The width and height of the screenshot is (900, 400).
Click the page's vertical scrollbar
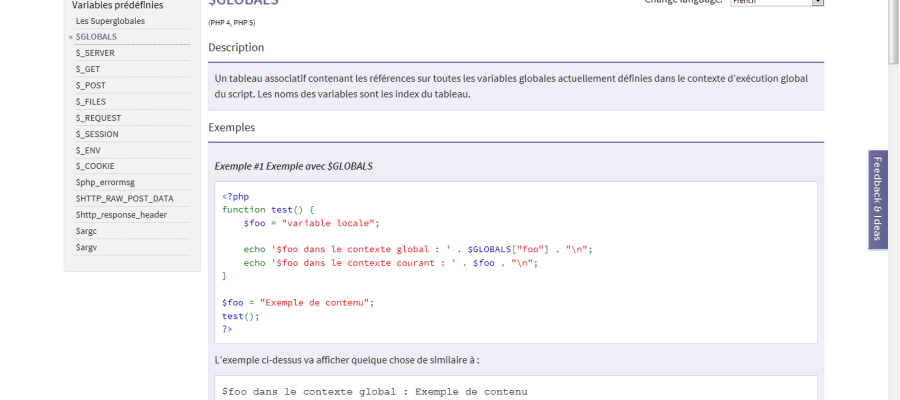tap(893, 200)
